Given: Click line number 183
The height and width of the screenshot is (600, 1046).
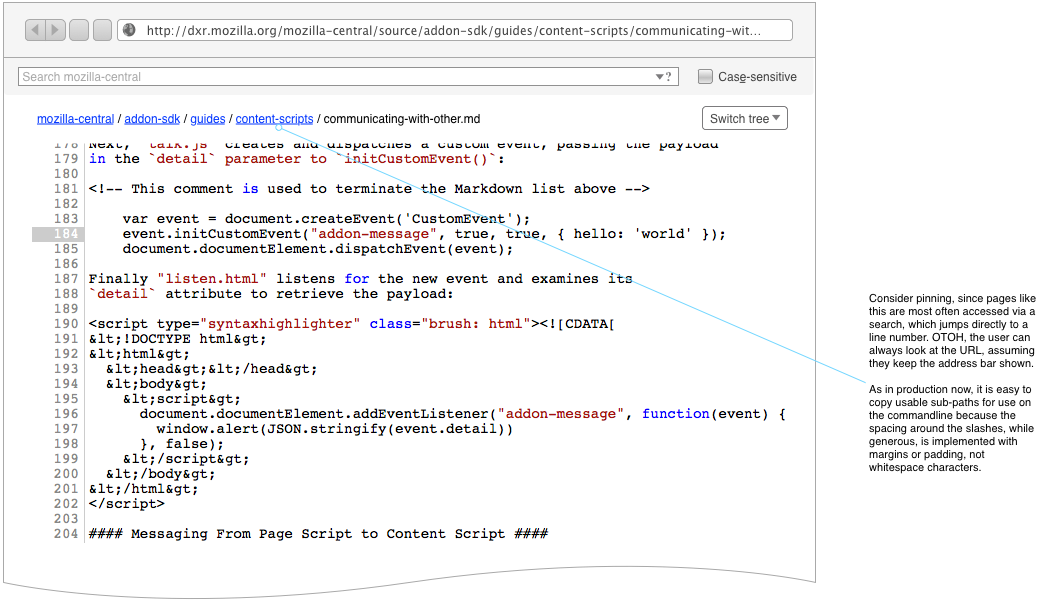Looking at the screenshot, I should [x=66, y=219].
